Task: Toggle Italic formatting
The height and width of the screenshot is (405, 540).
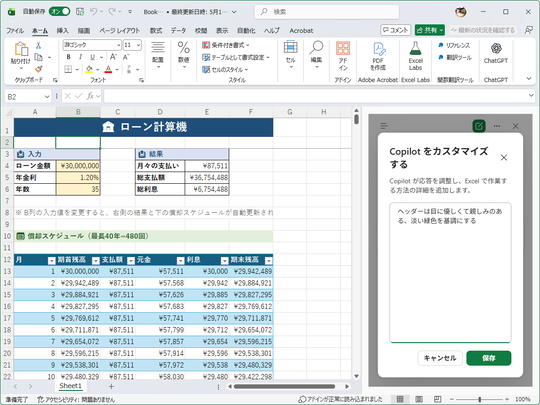Action: 80,57
